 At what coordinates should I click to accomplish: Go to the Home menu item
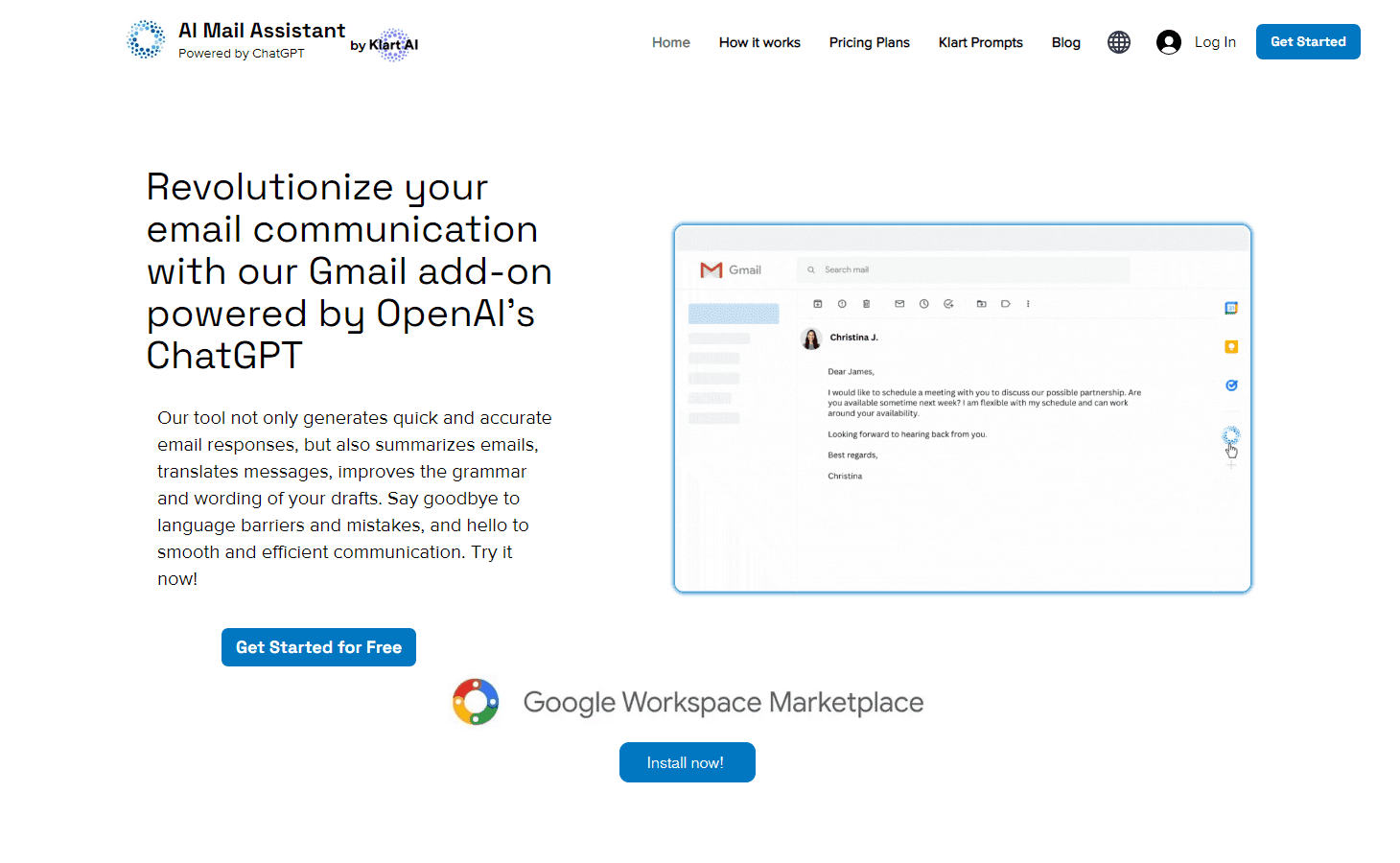click(671, 42)
